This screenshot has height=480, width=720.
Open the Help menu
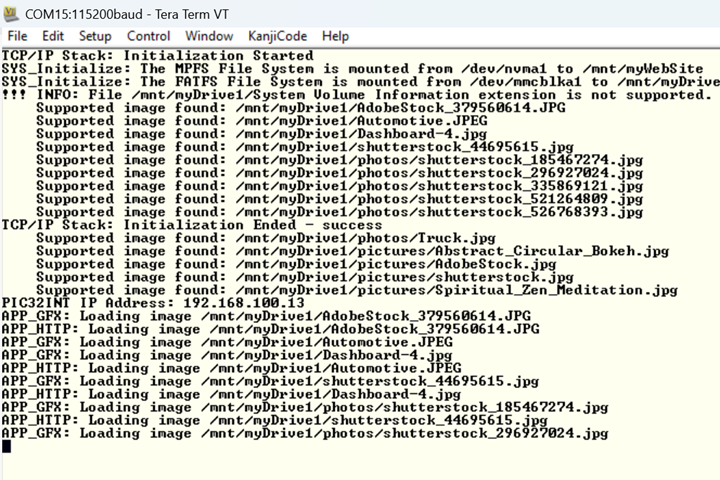(x=335, y=36)
